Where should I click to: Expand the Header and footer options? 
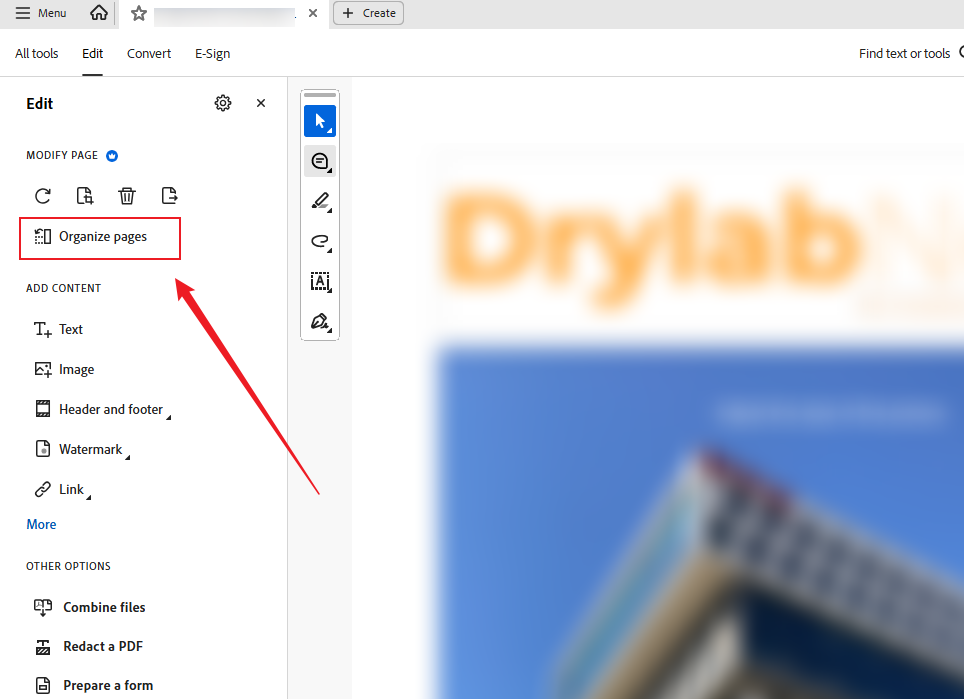110,409
